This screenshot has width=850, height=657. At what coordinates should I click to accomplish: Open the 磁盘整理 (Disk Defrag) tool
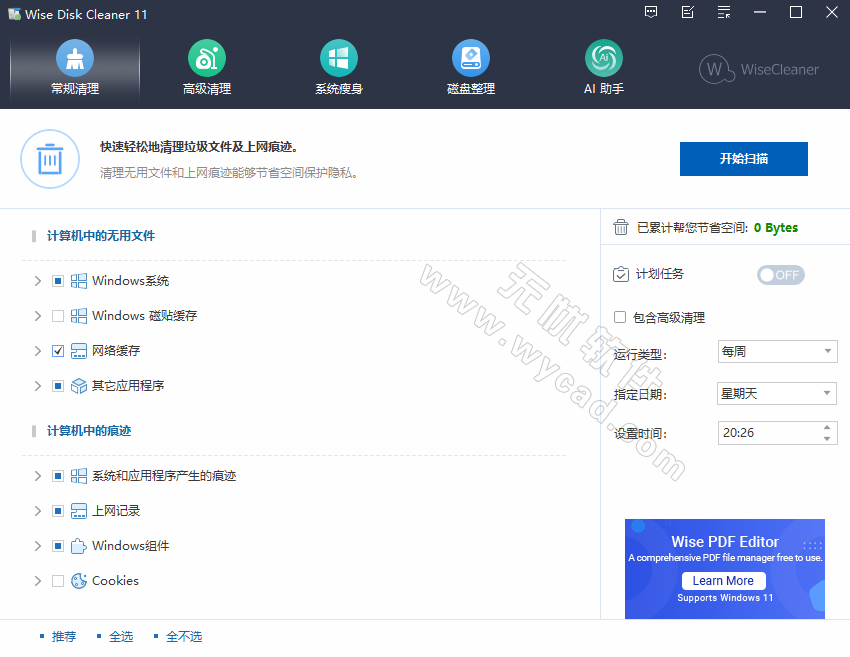click(471, 70)
